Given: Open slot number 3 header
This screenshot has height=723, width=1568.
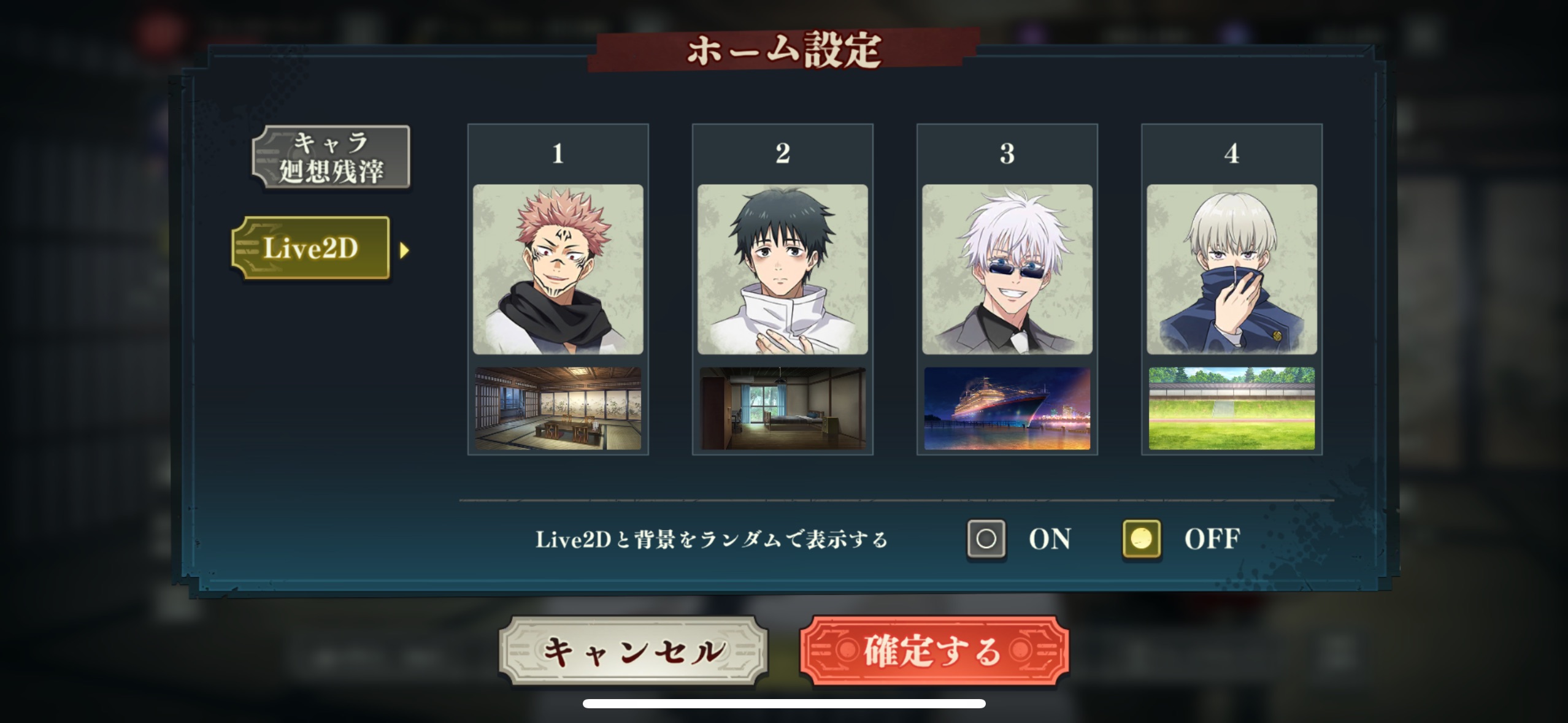Looking at the screenshot, I should [1007, 153].
